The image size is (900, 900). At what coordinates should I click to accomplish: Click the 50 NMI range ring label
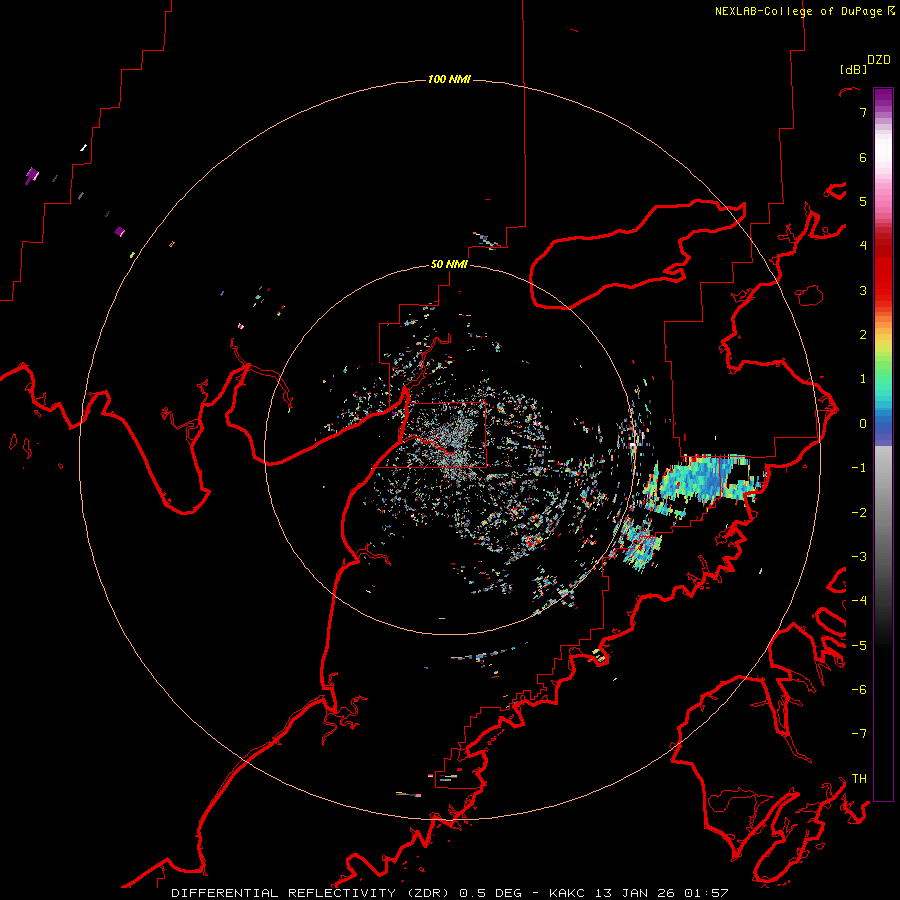coord(449,264)
